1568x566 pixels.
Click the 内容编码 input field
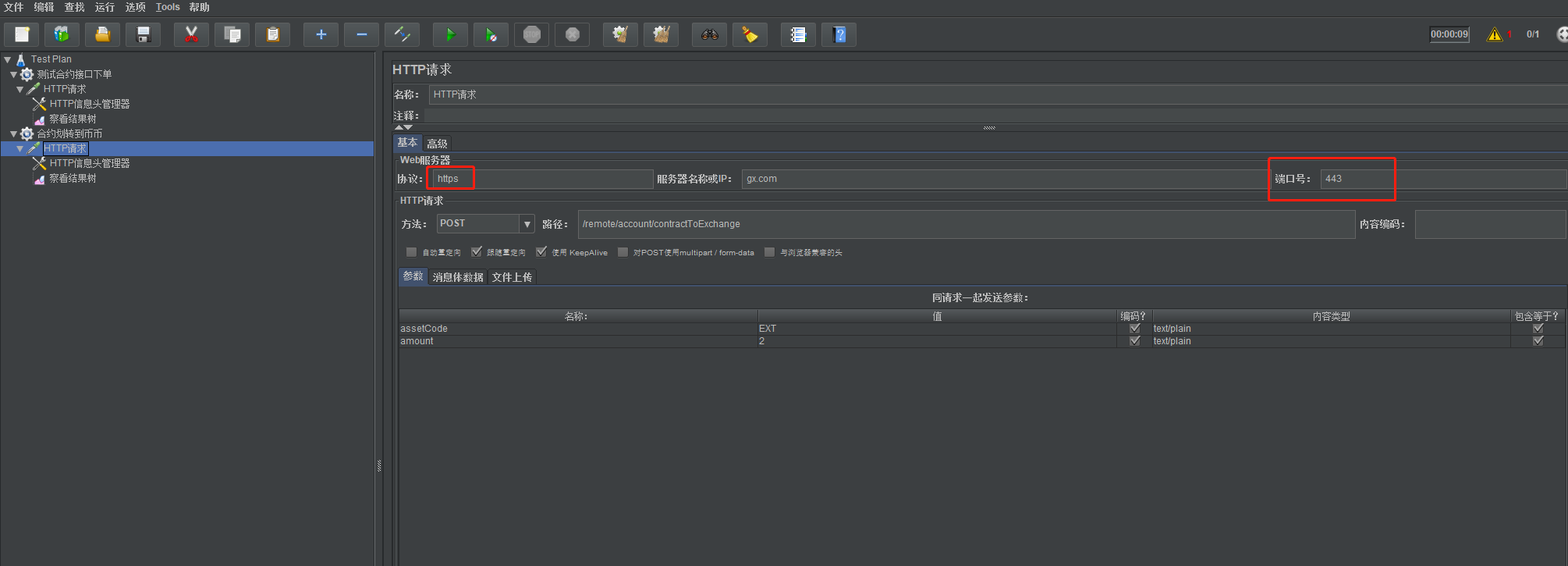click(1491, 224)
